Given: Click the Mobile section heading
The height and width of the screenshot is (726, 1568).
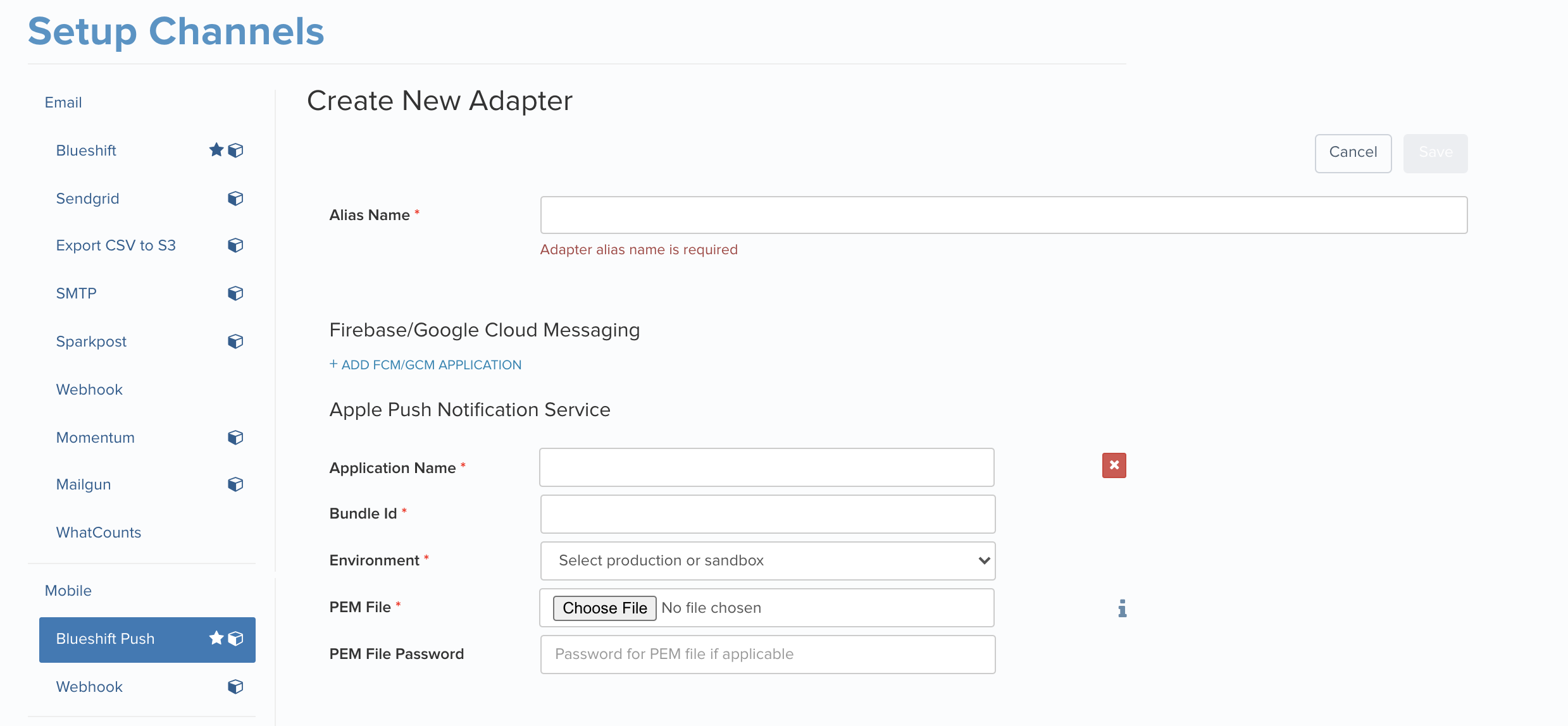Looking at the screenshot, I should [x=68, y=591].
